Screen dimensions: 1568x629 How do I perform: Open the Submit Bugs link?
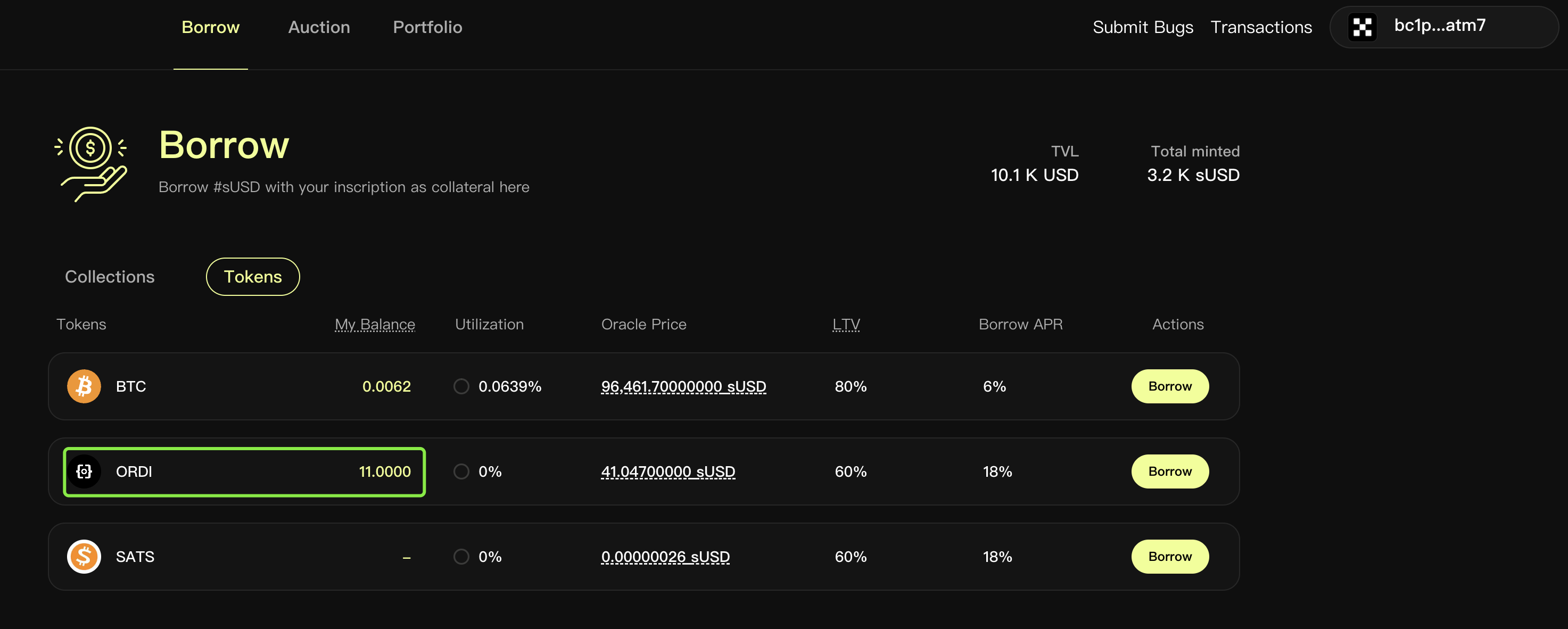(1143, 27)
